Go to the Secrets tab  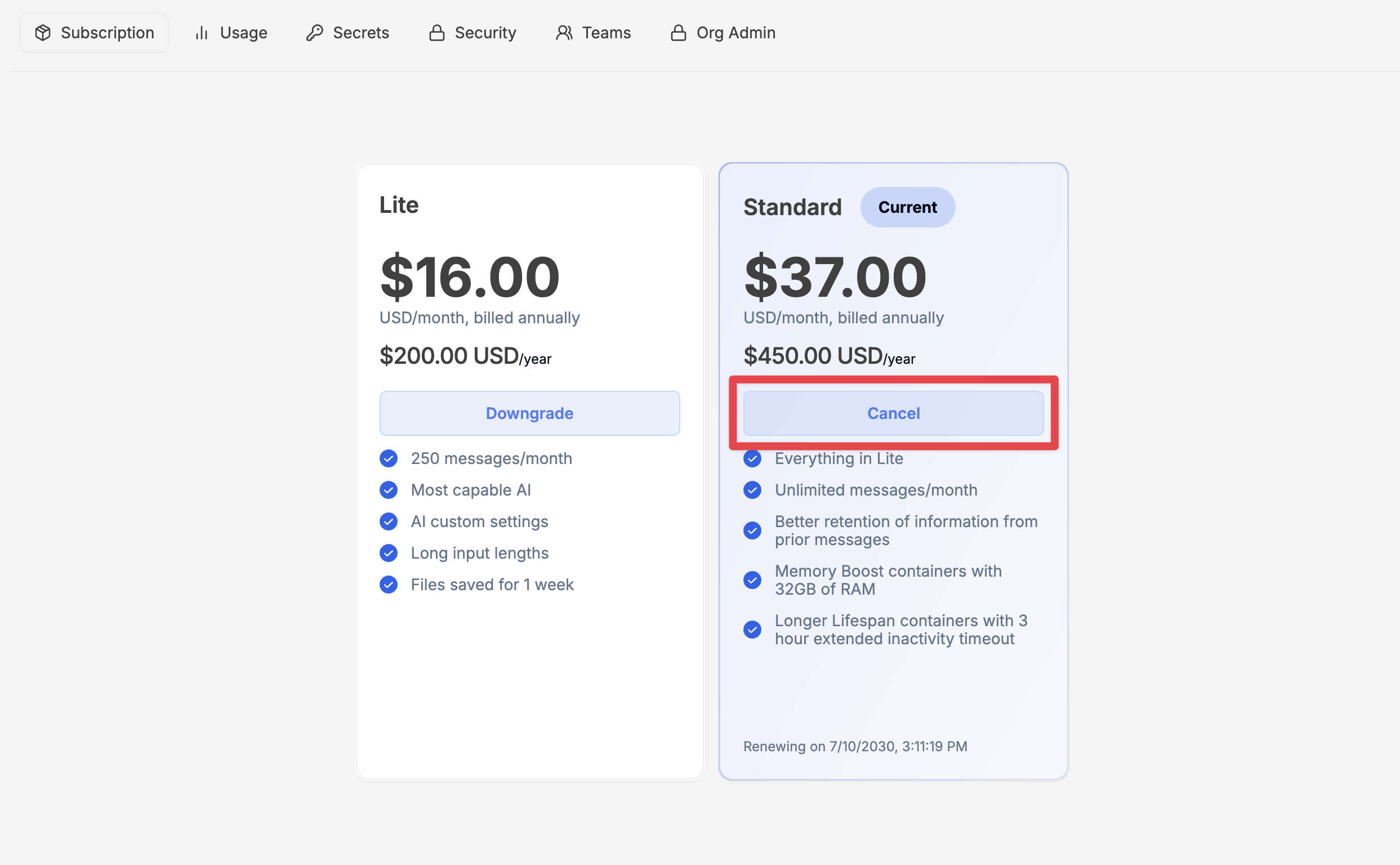pos(347,33)
